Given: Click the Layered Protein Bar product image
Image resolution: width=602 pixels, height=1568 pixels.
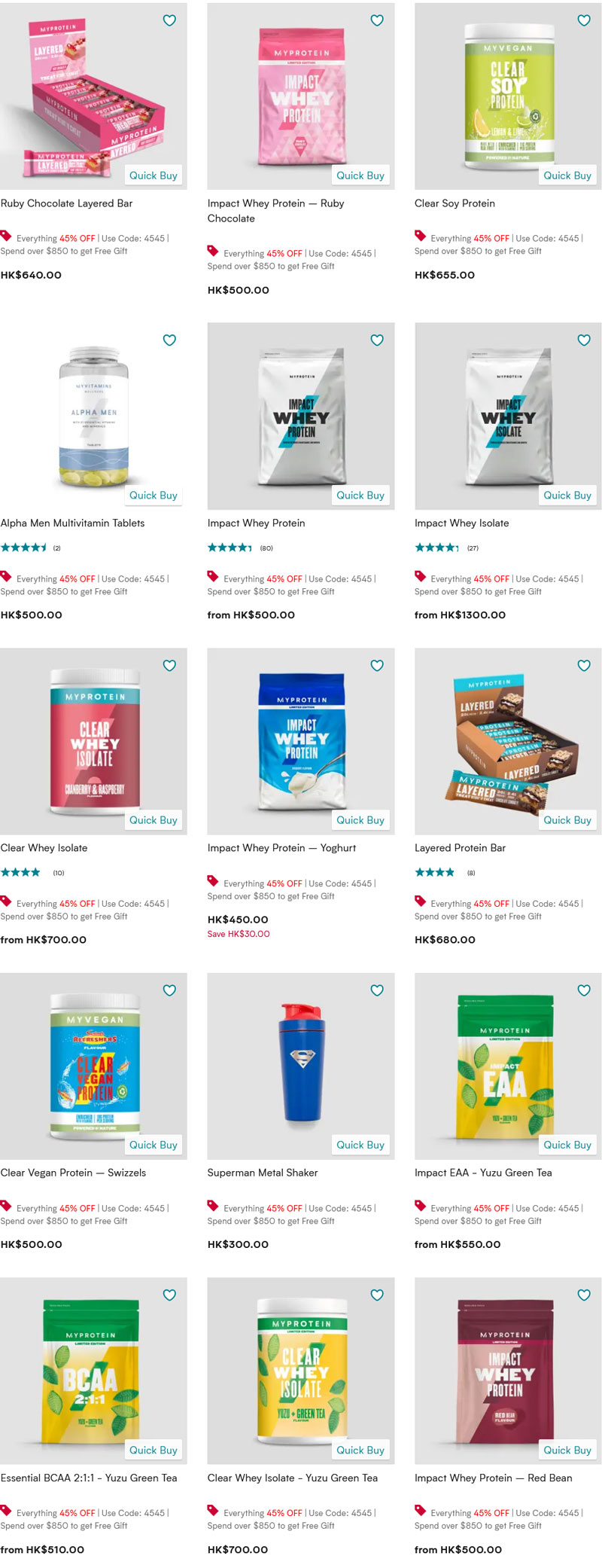Looking at the screenshot, I should coord(508,741).
